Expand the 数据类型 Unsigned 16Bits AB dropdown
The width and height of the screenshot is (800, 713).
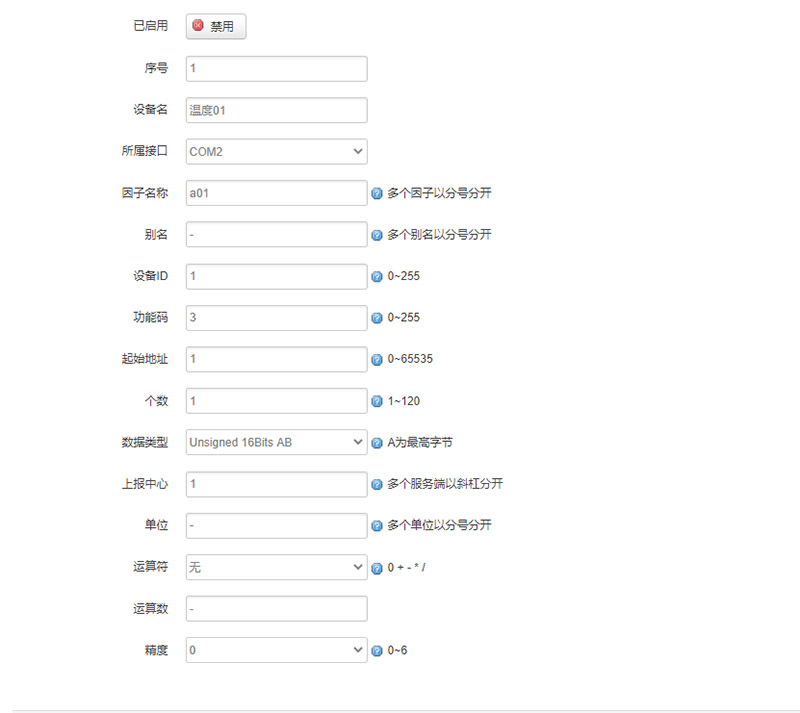coord(276,442)
